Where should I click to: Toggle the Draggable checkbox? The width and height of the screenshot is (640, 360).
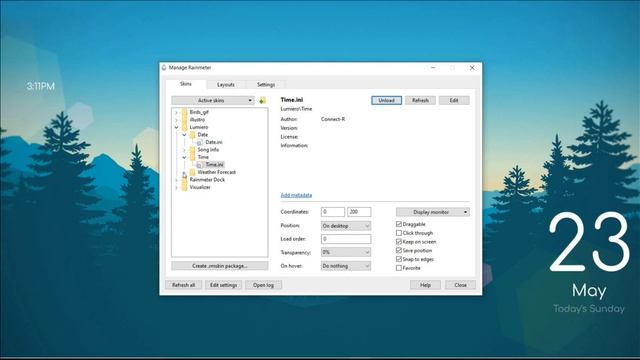tap(399, 224)
